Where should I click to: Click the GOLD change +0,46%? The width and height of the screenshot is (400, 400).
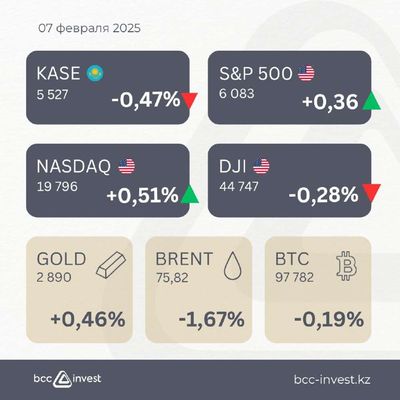(88, 319)
